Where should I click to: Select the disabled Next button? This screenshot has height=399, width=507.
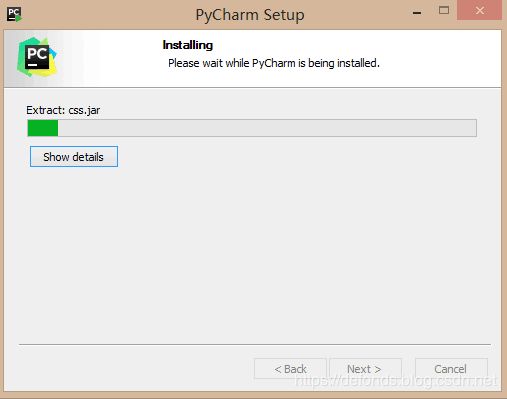[x=365, y=369]
